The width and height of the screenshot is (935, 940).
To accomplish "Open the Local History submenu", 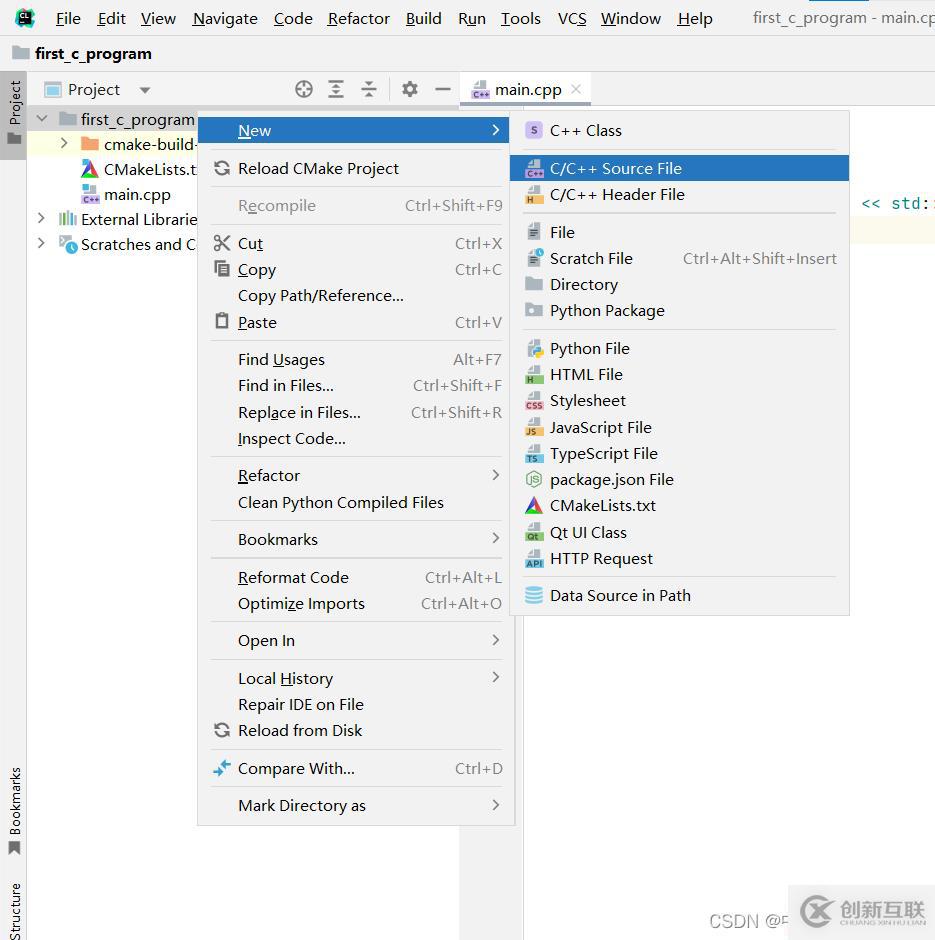I will pyautogui.click(x=356, y=678).
